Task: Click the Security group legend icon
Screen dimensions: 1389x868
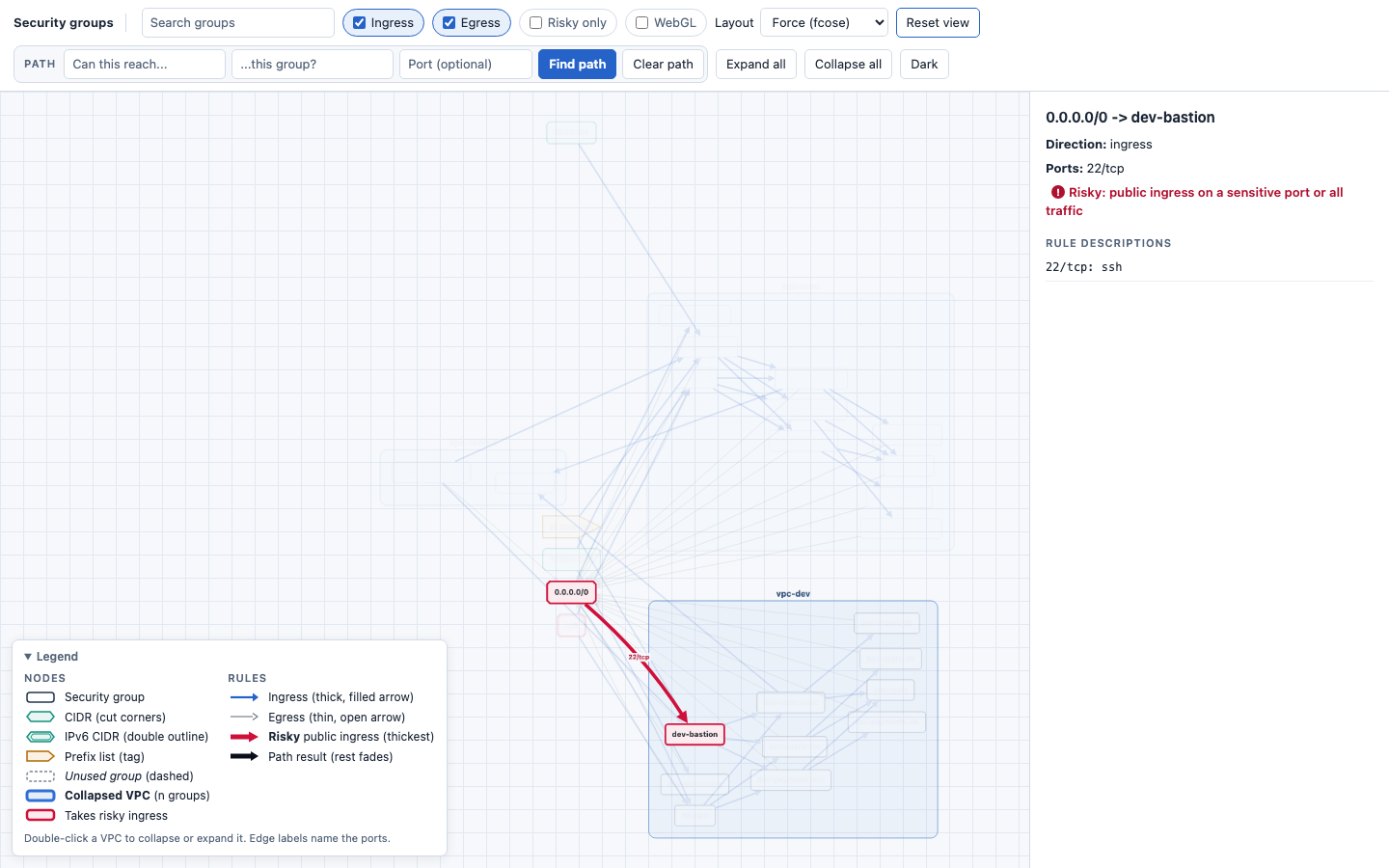Action: tap(41, 697)
